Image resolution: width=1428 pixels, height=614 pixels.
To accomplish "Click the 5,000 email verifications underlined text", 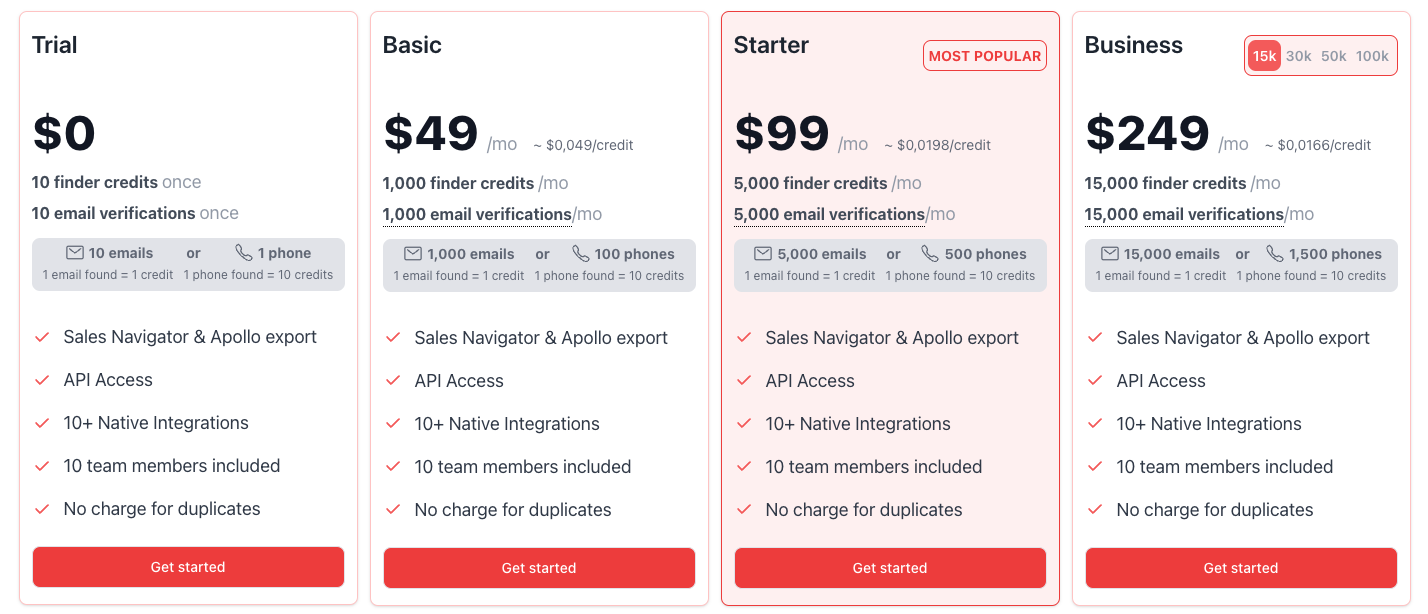I will click(x=828, y=214).
